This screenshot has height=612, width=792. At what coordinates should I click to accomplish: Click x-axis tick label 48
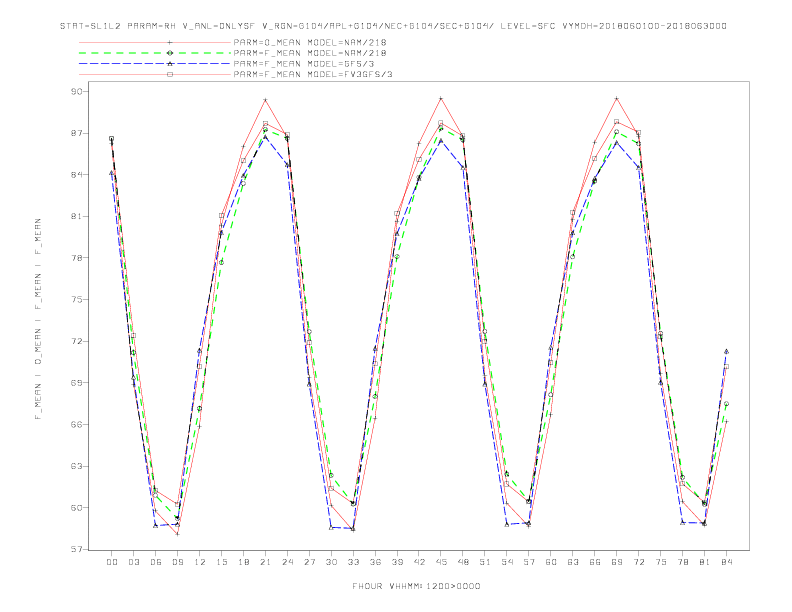(463, 562)
